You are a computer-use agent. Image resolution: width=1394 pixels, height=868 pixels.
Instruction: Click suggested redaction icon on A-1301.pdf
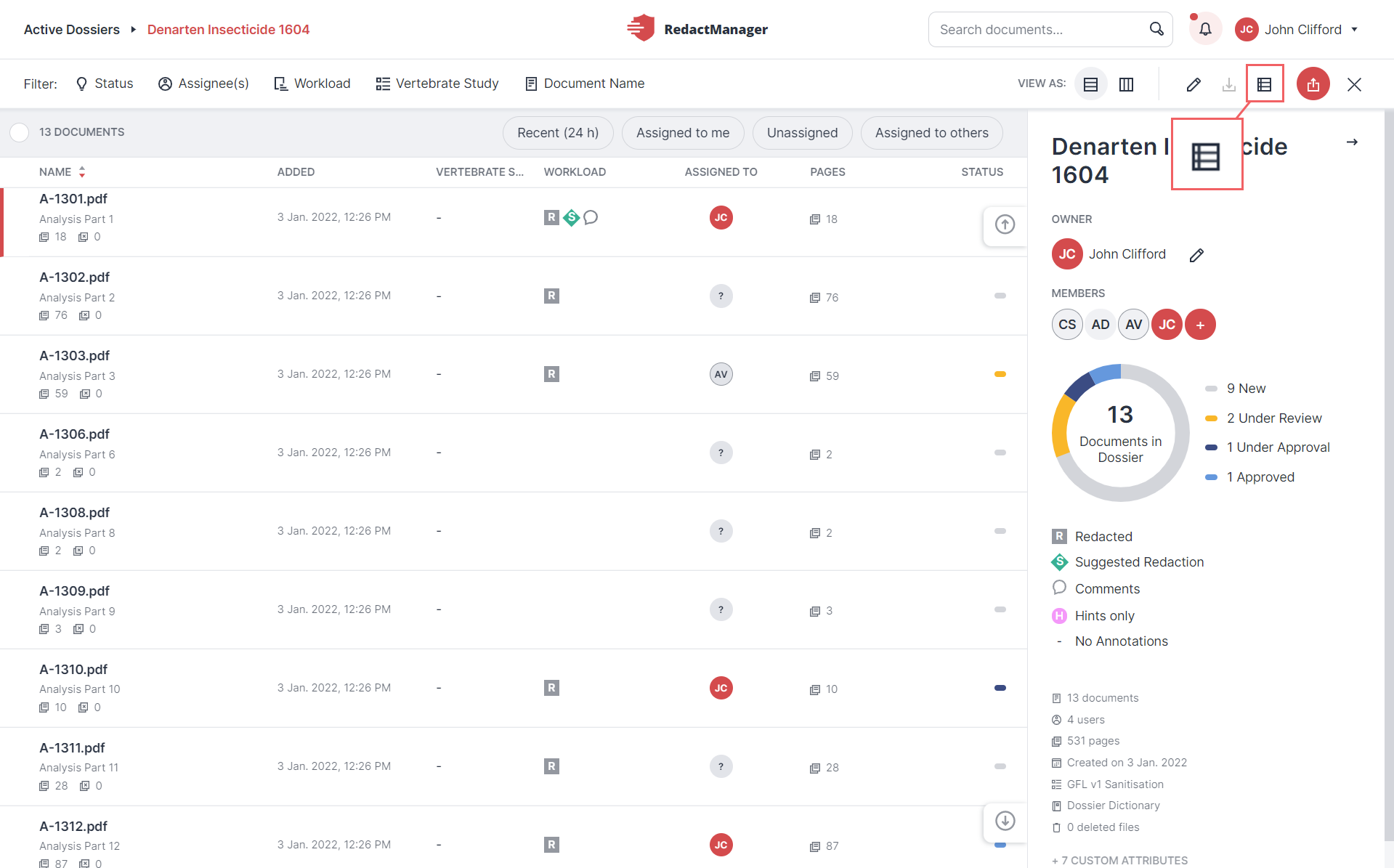(x=572, y=217)
